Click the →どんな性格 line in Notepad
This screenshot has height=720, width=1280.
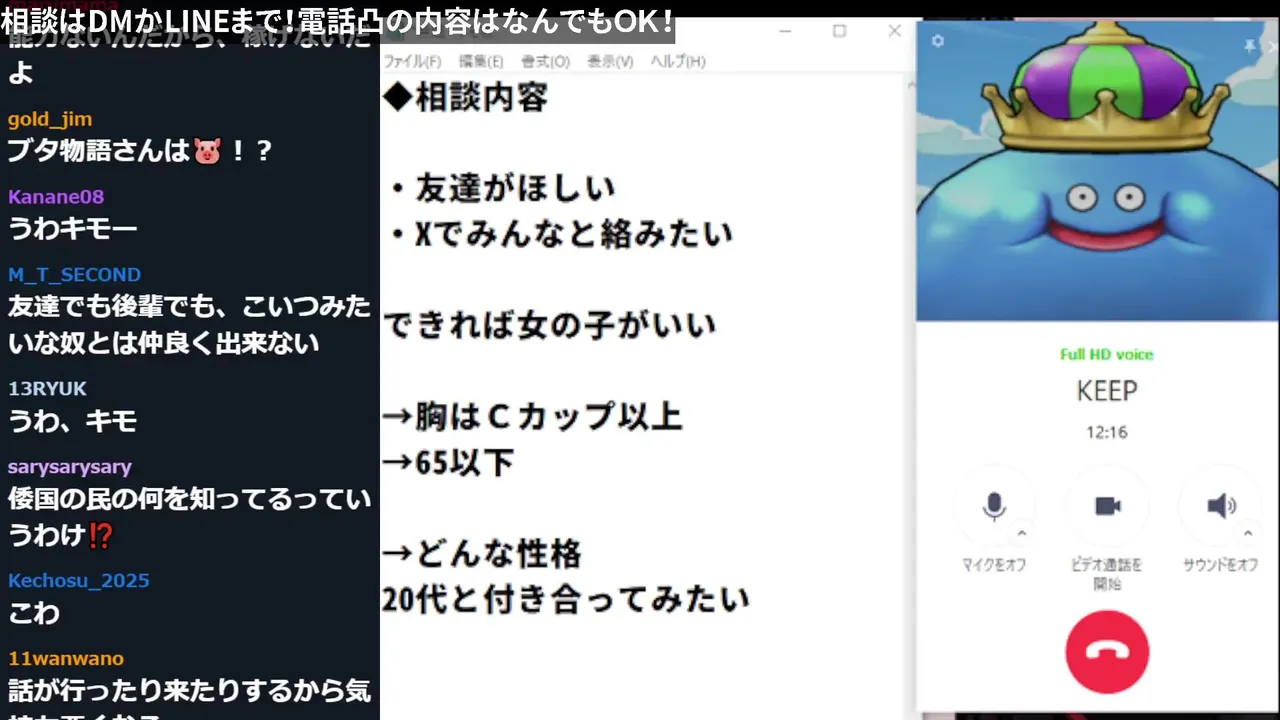tap(482, 553)
